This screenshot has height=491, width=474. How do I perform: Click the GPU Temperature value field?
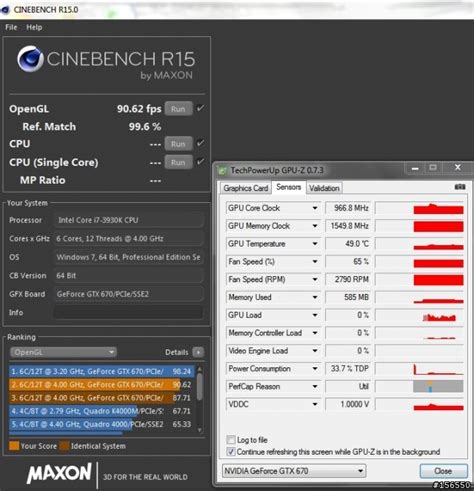[x=348, y=244]
